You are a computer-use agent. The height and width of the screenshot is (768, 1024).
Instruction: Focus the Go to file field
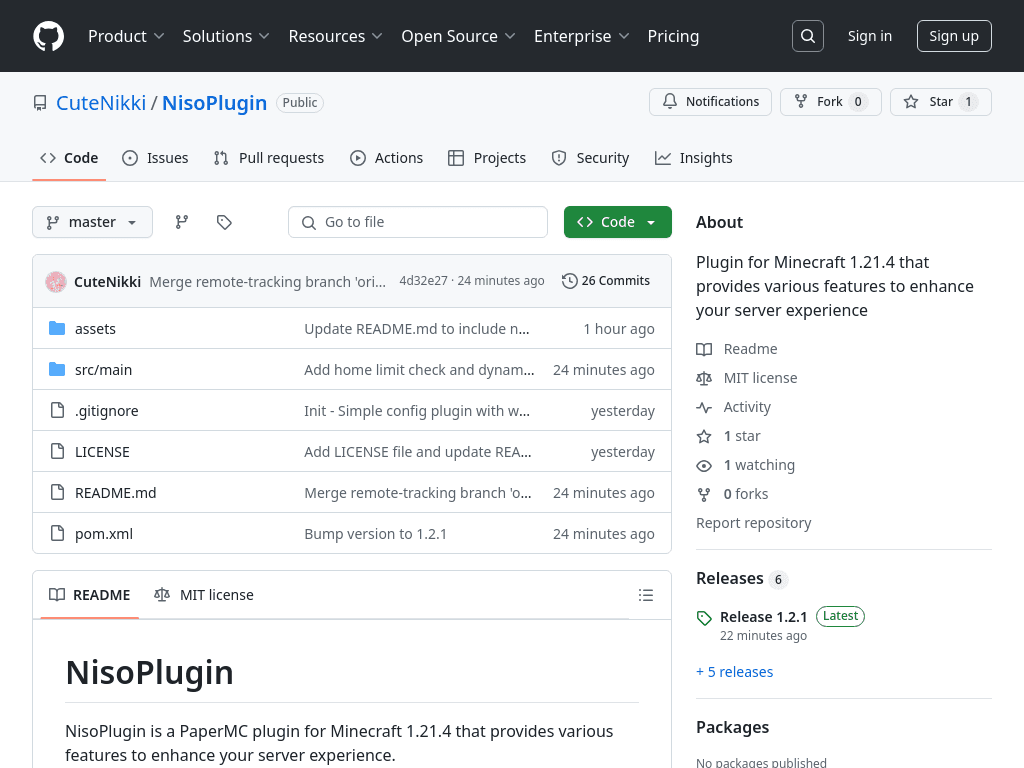point(418,222)
